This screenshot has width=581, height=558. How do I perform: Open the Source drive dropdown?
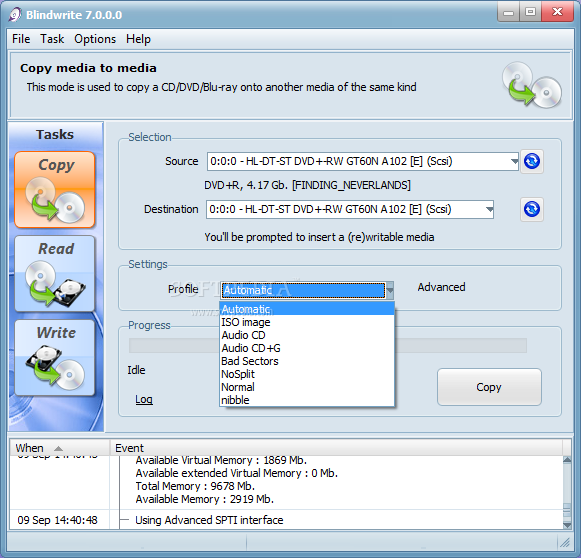pos(514,161)
